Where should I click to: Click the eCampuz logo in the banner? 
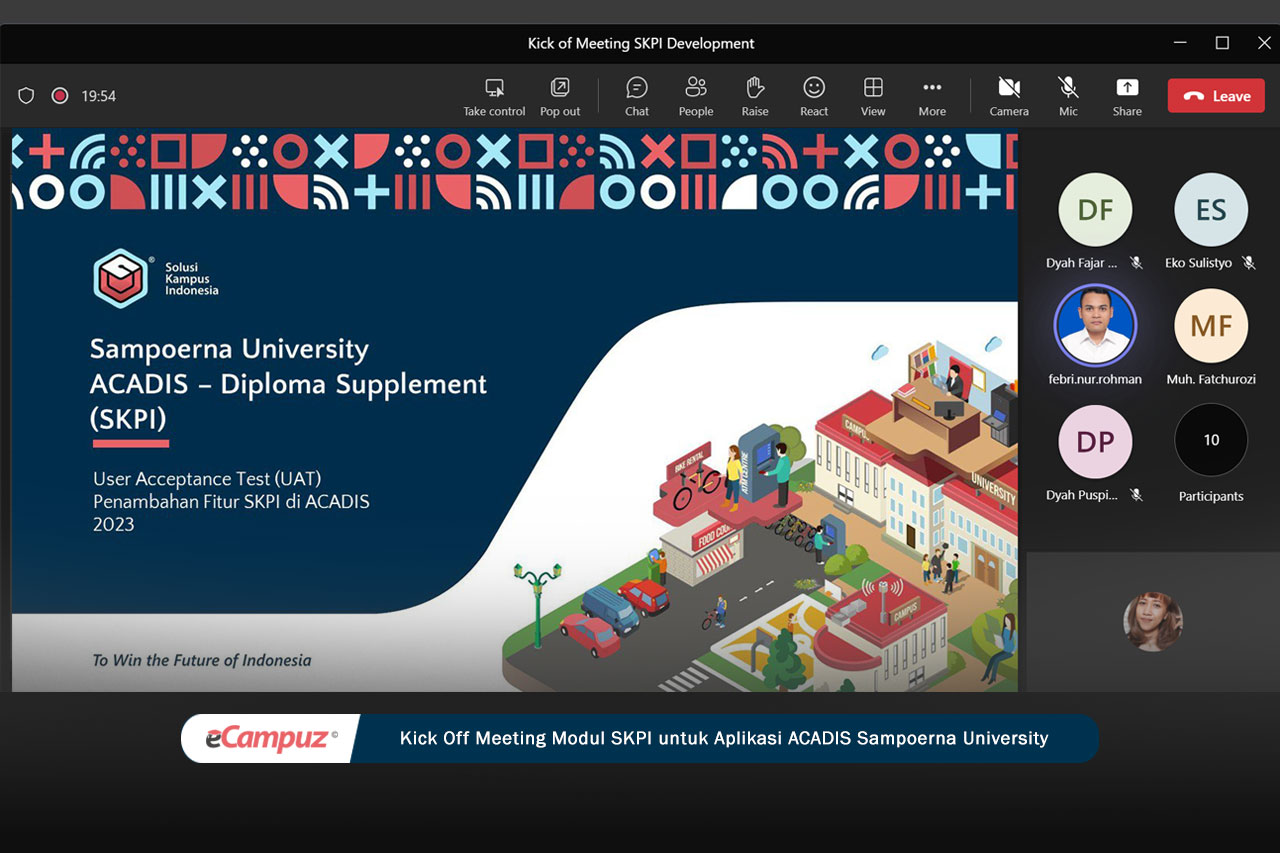click(x=271, y=739)
